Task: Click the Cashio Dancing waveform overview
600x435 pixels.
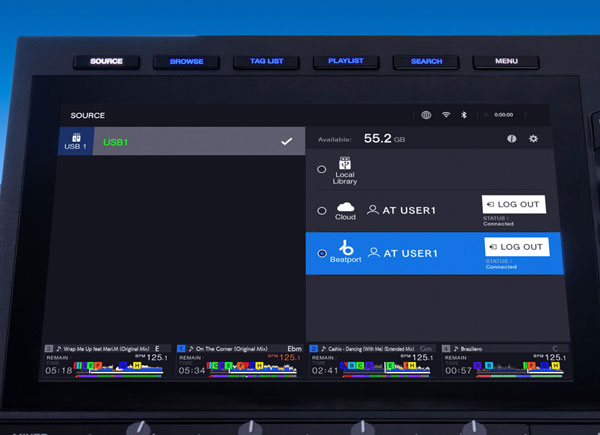Action: click(x=385, y=368)
